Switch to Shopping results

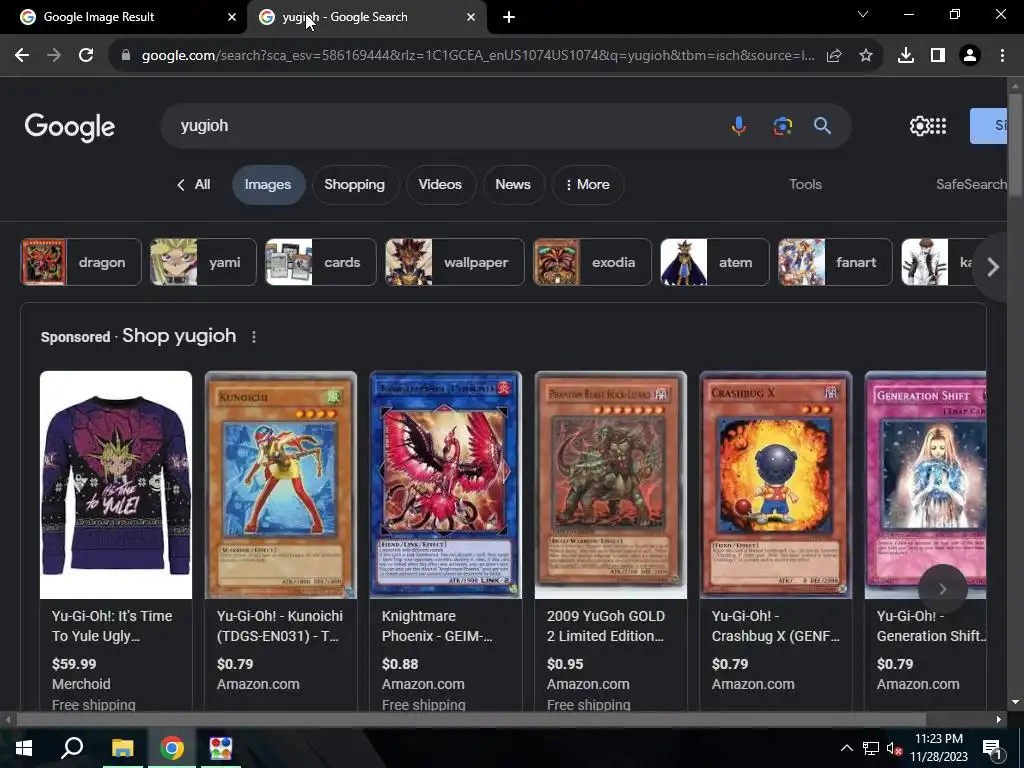coord(355,185)
